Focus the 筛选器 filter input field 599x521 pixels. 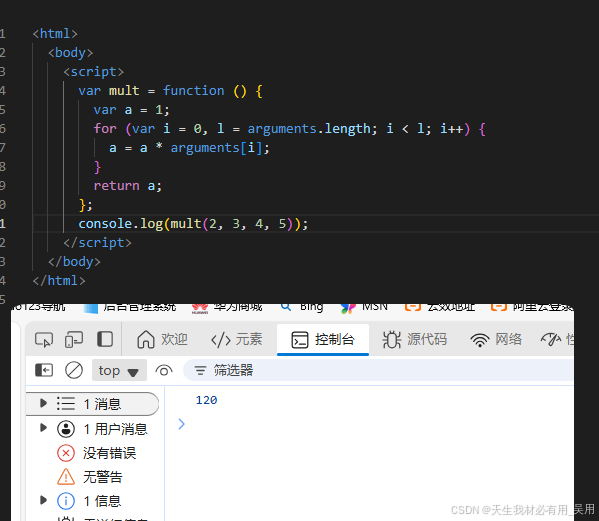click(378, 370)
